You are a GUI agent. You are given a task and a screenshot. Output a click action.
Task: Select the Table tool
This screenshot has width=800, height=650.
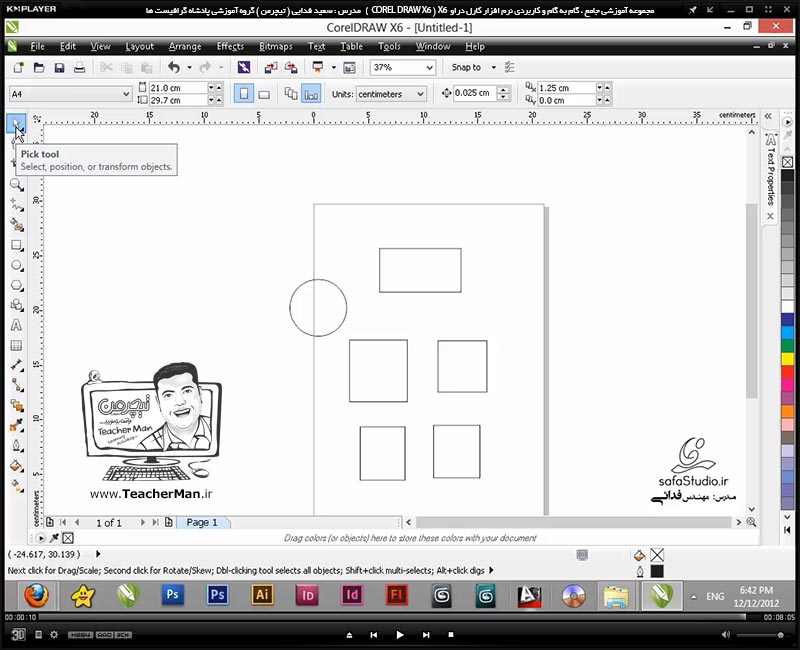pos(16,345)
